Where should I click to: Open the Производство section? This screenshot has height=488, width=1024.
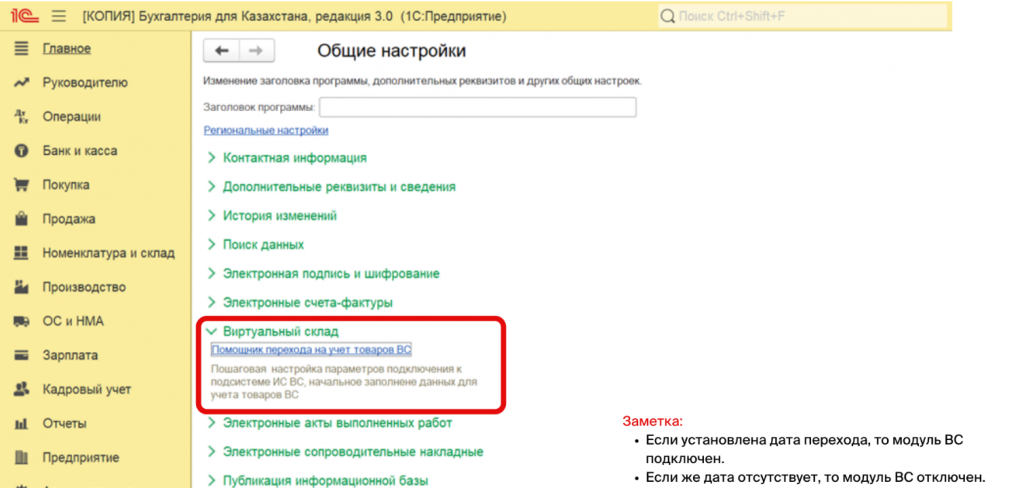[84, 287]
